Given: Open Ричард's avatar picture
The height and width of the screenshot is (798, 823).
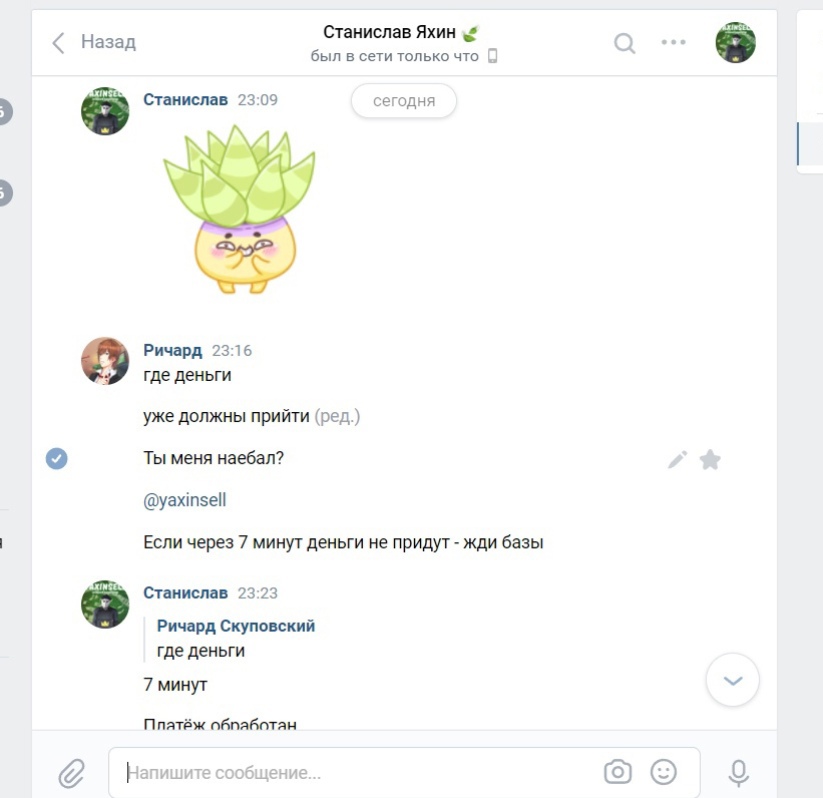Looking at the screenshot, I should tap(105, 361).
